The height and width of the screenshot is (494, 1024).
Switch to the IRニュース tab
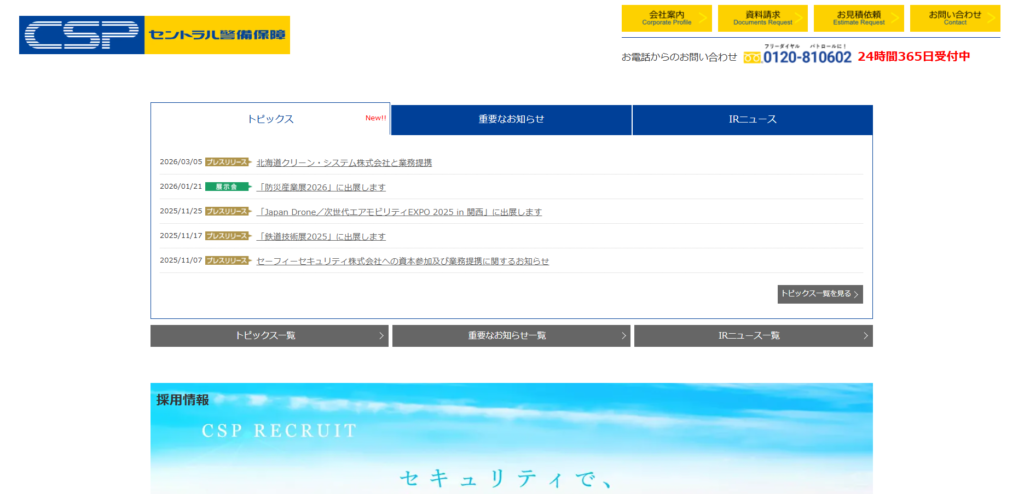tap(752, 119)
